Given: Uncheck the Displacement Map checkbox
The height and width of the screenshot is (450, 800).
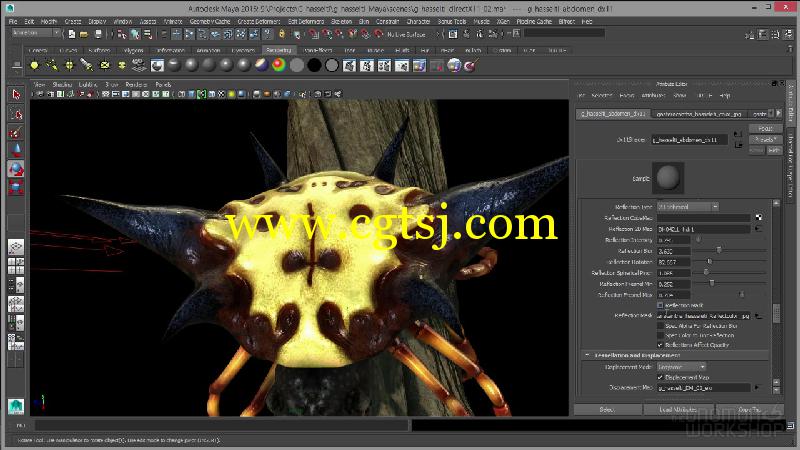Looking at the screenshot, I should coord(660,378).
